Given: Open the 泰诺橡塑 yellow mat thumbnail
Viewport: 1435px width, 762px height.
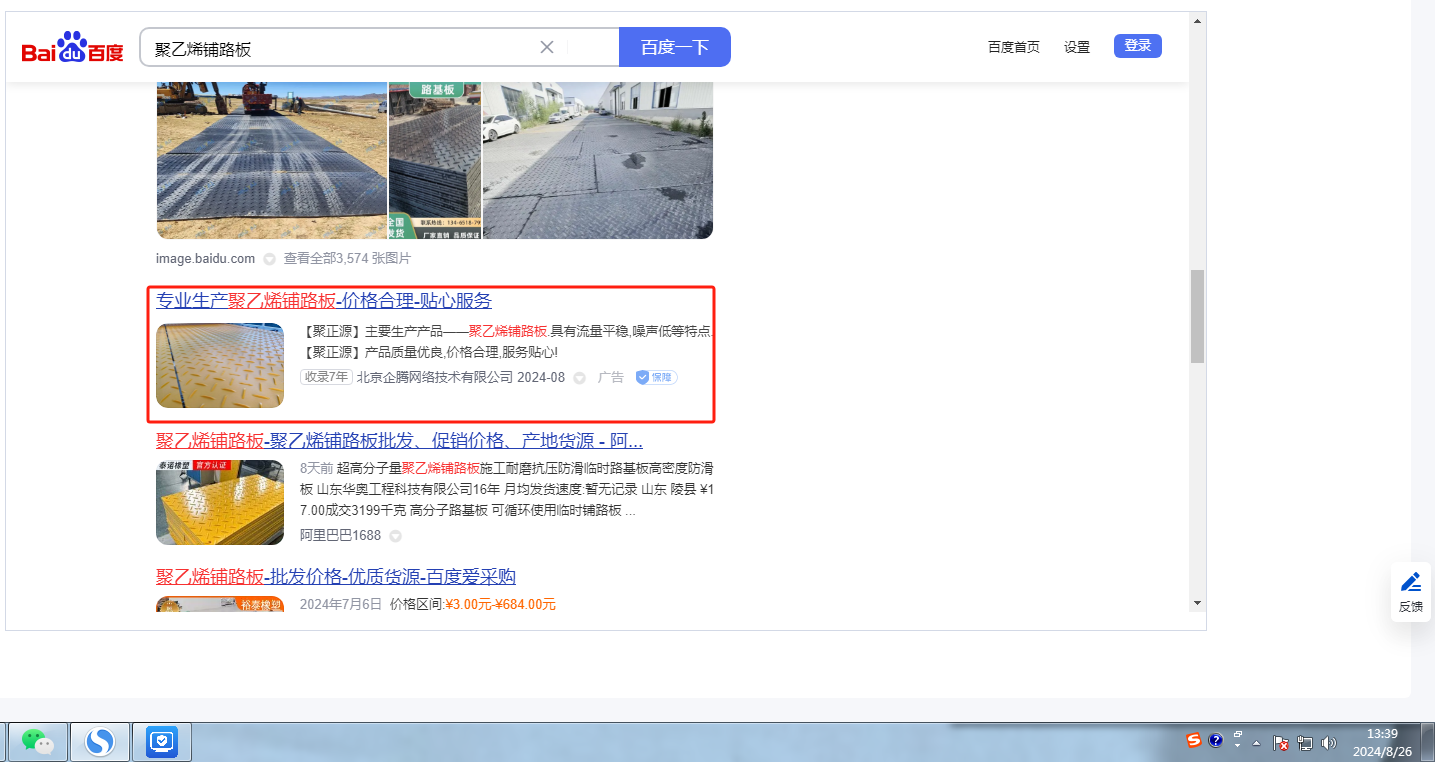Looking at the screenshot, I should [x=220, y=502].
